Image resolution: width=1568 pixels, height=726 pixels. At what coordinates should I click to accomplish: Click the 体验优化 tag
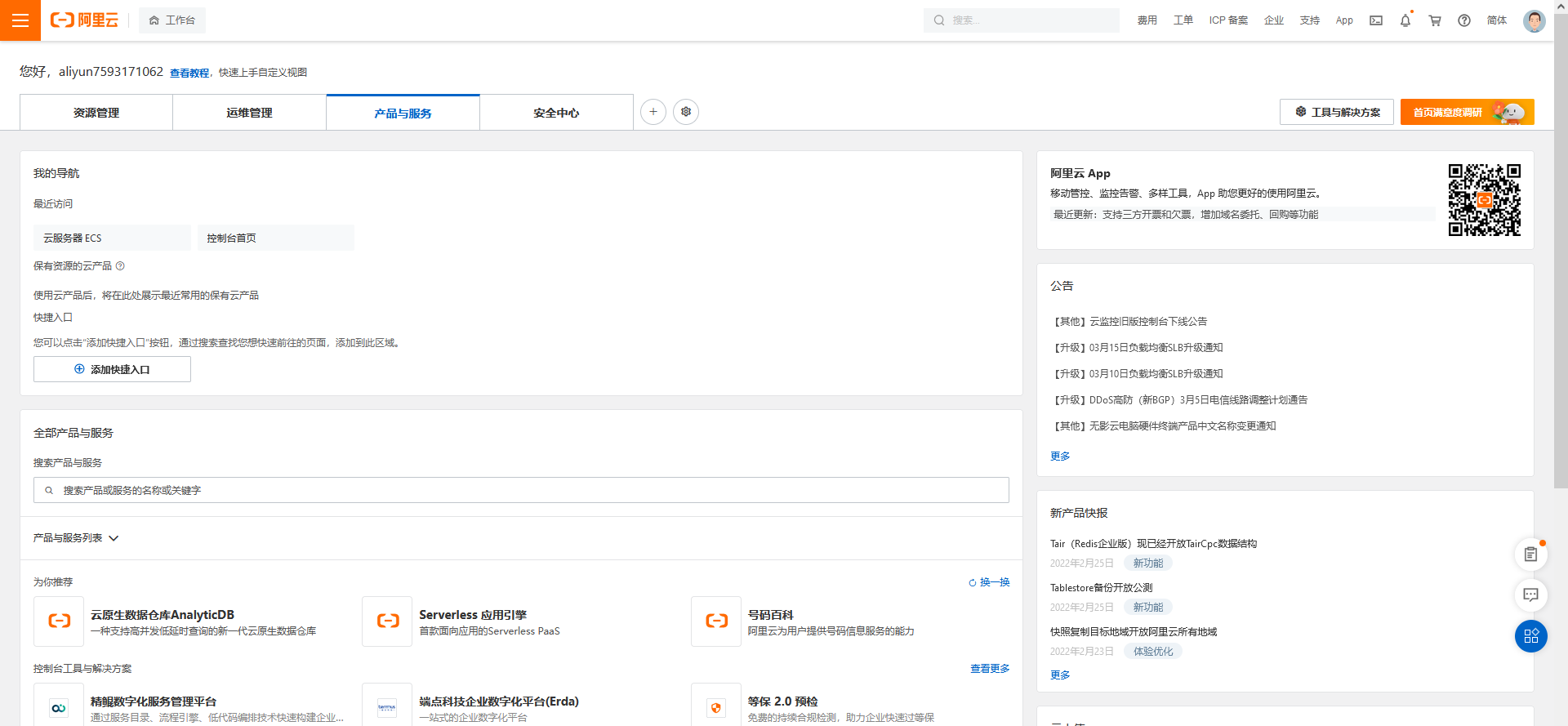pos(1153,652)
